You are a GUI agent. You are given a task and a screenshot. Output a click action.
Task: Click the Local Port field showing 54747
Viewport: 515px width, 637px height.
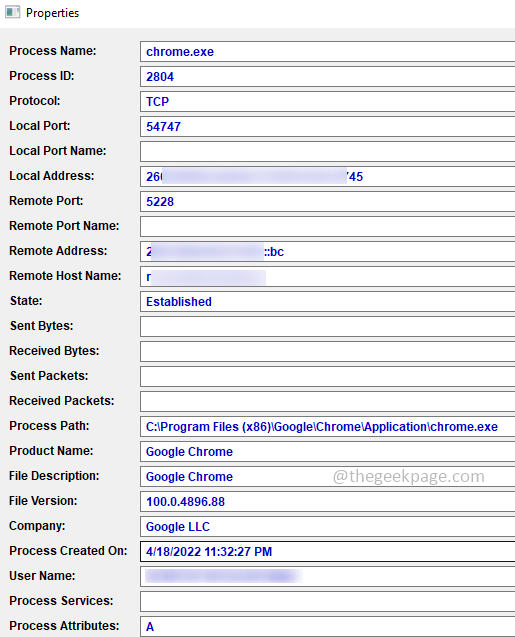pos(327,127)
